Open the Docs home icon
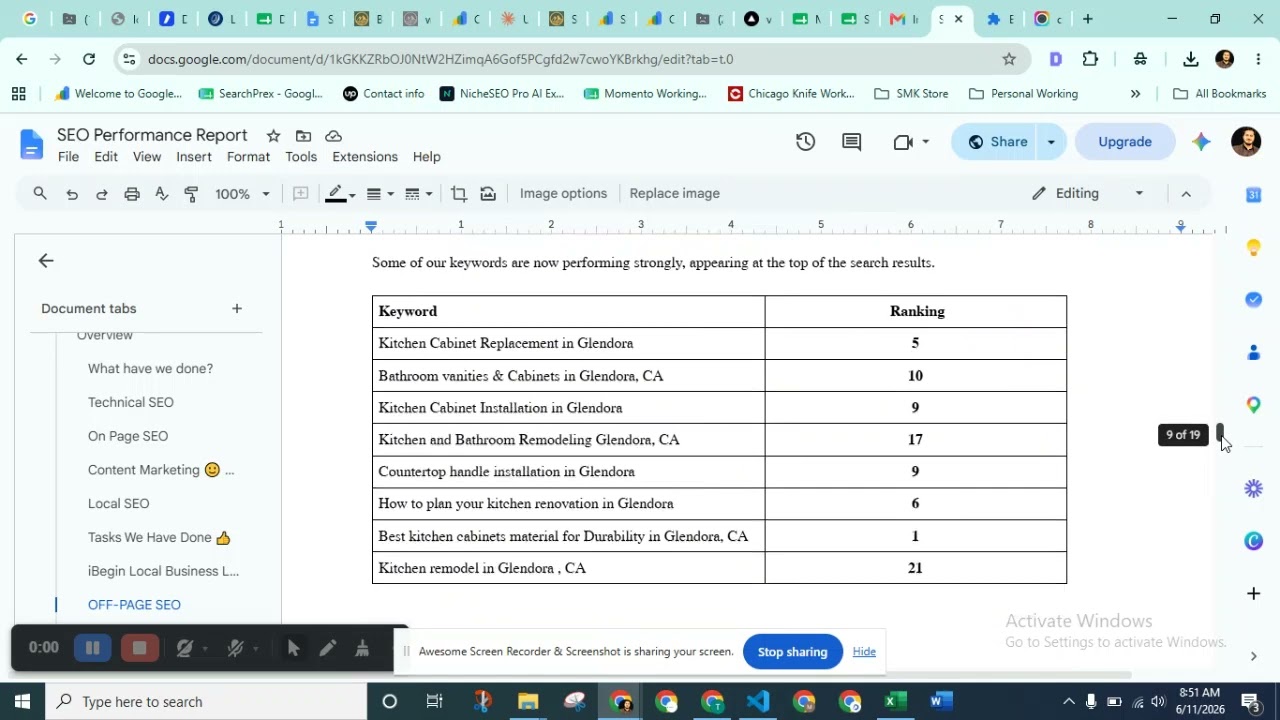Screen dimensions: 1280x720 [x=32, y=145]
